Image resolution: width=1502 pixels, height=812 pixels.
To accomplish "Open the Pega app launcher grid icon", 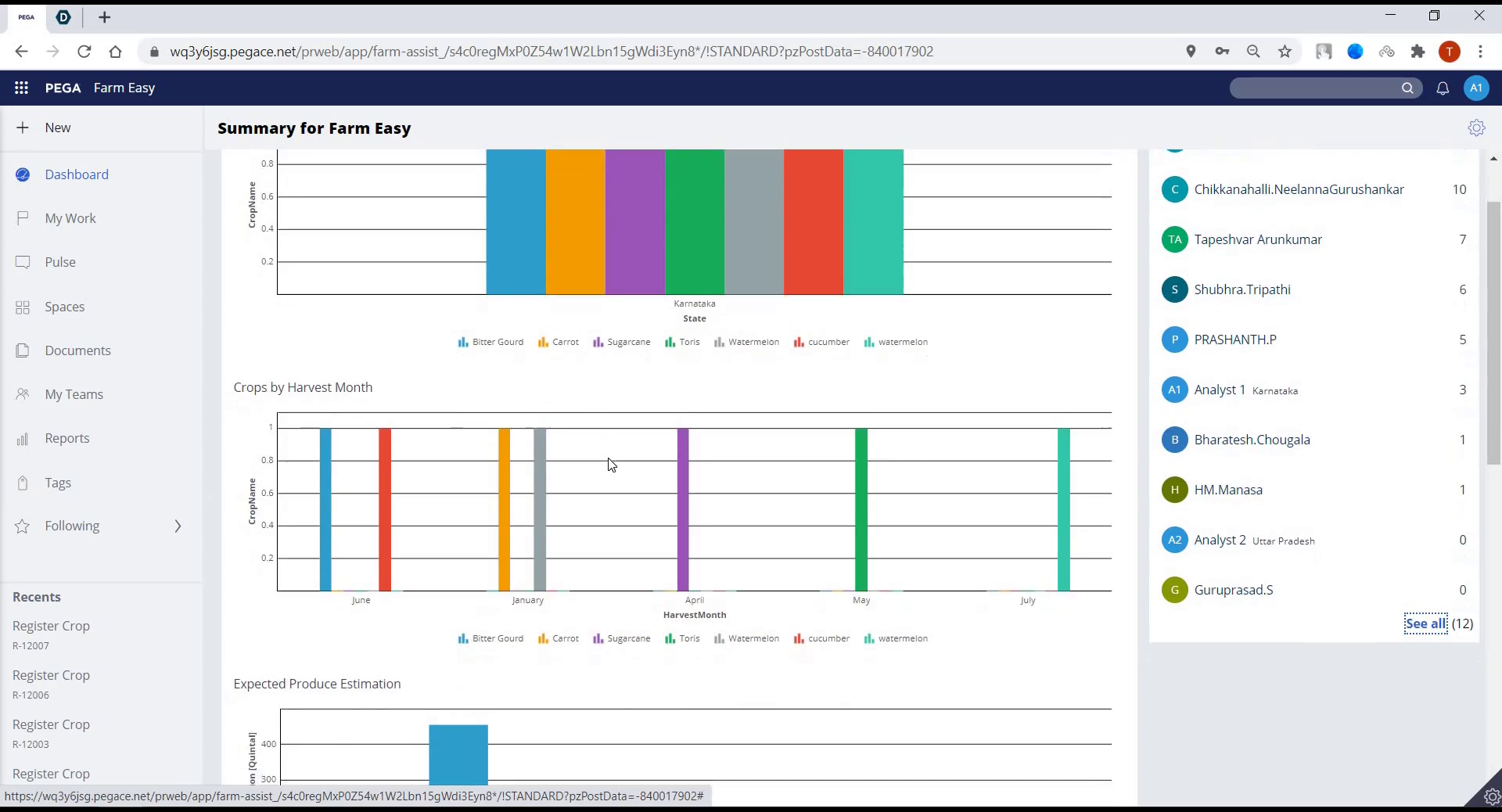I will [x=21, y=88].
